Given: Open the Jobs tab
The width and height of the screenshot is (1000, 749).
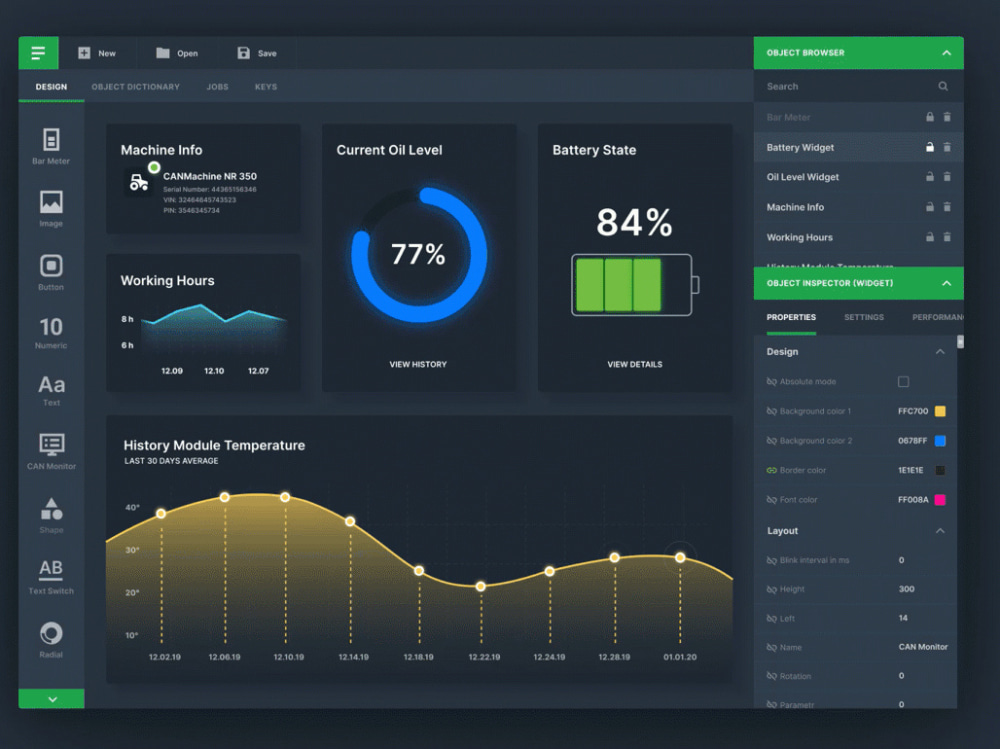Looking at the screenshot, I should point(217,87).
